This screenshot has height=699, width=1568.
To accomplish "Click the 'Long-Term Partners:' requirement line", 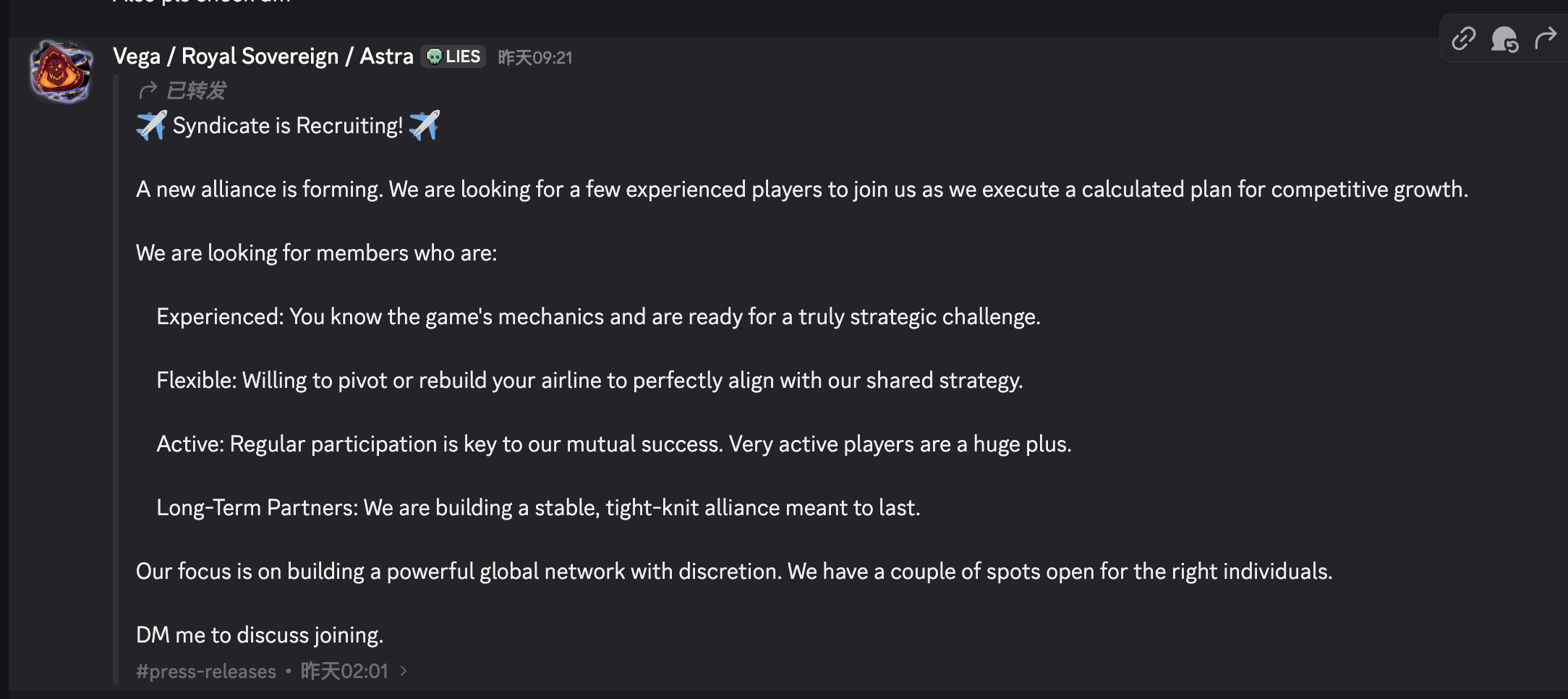I will 538,507.
